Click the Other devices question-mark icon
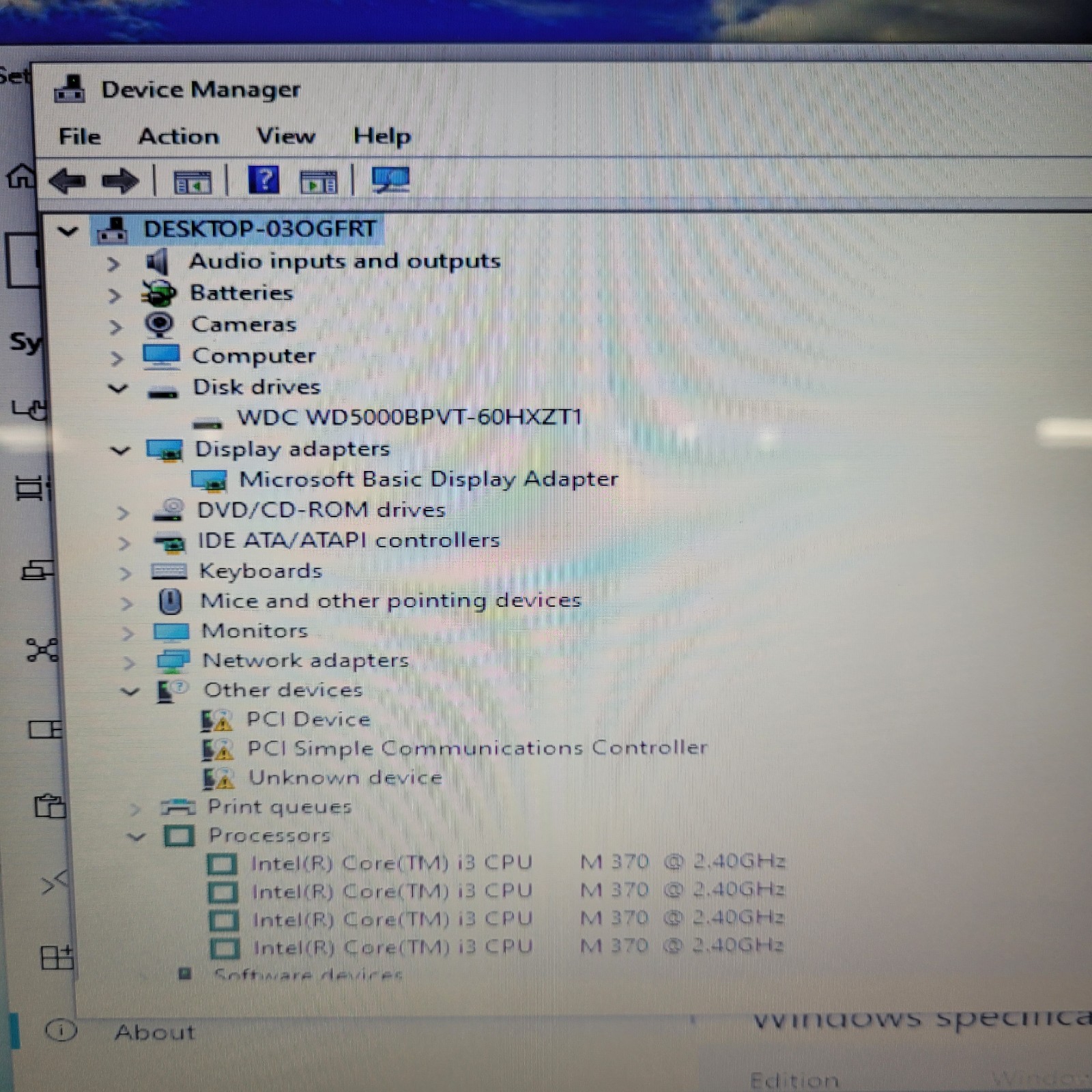1092x1092 pixels. pyautogui.click(x=172, y=691)
